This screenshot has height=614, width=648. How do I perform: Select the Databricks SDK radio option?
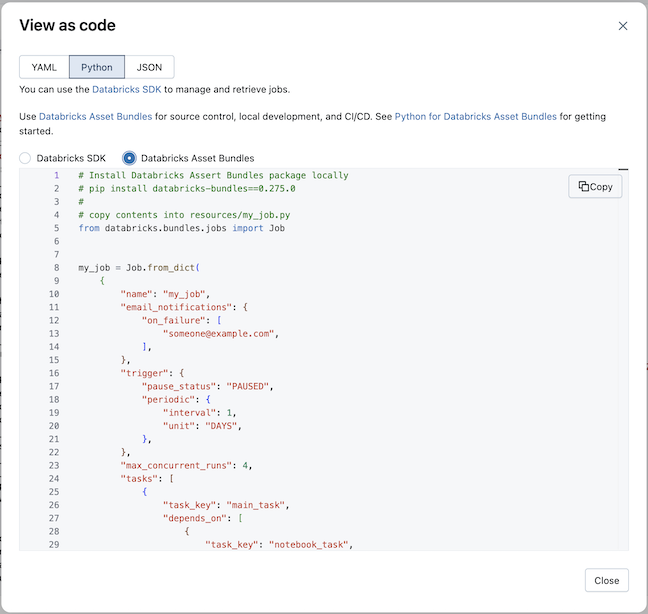click(26, 158)
